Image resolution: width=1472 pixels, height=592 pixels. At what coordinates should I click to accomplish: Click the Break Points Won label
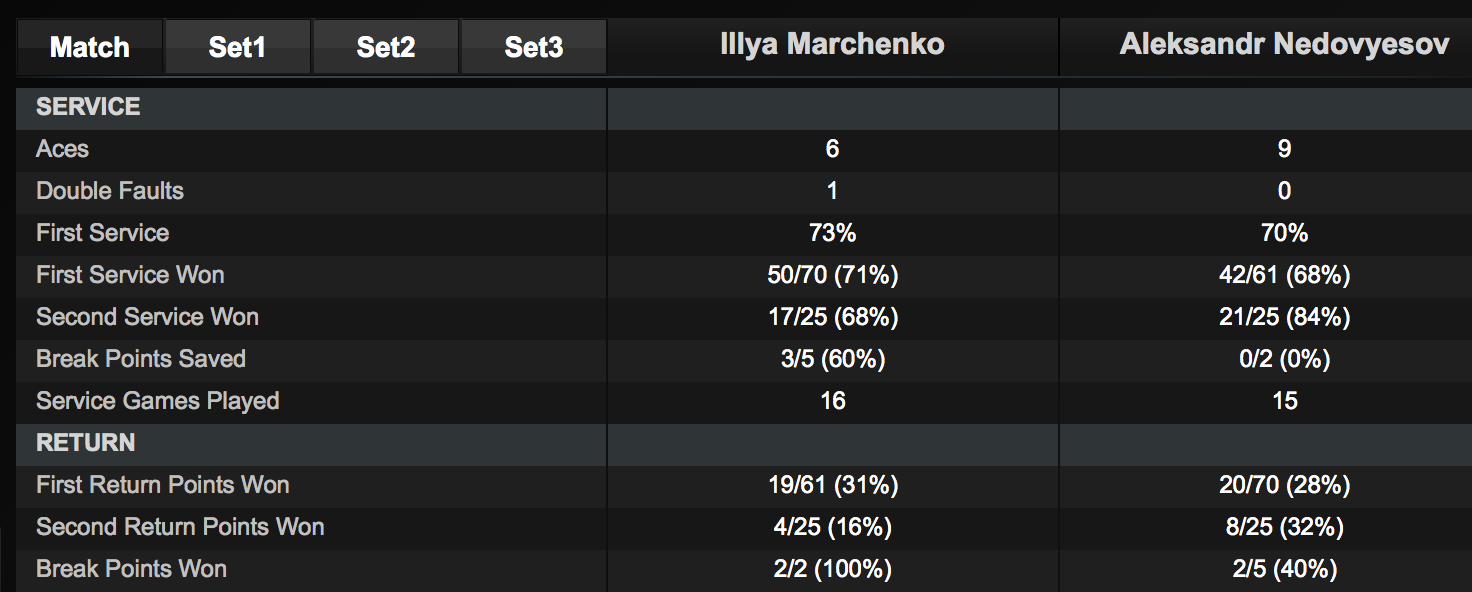(x=131, y=569)
